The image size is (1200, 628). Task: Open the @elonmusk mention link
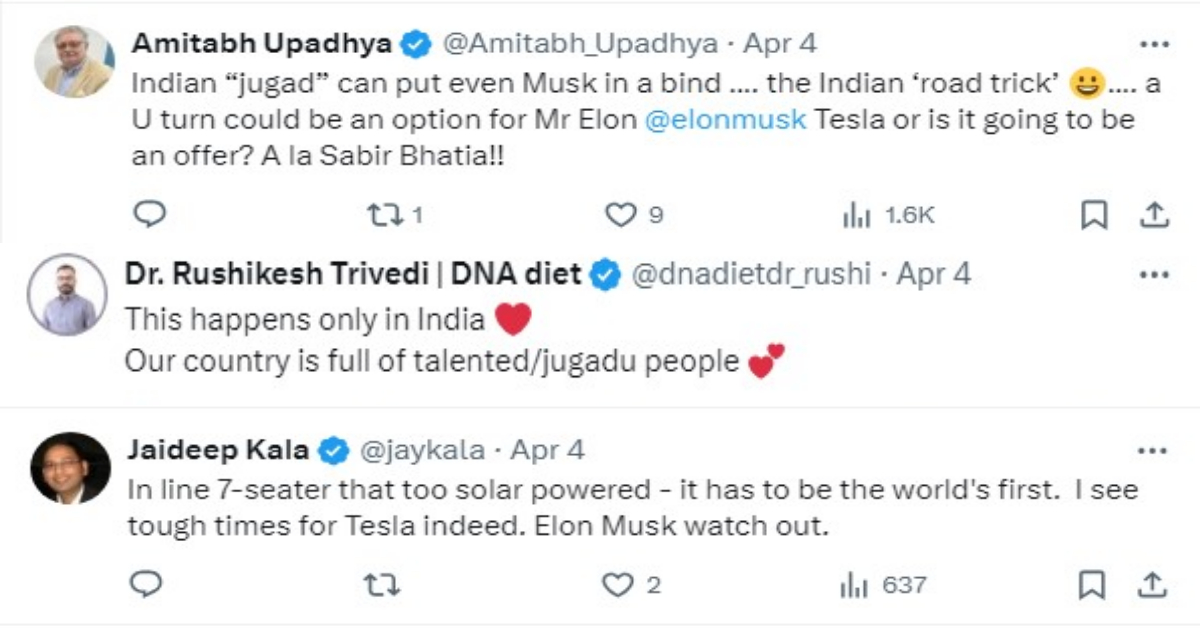tap(725, 122)
